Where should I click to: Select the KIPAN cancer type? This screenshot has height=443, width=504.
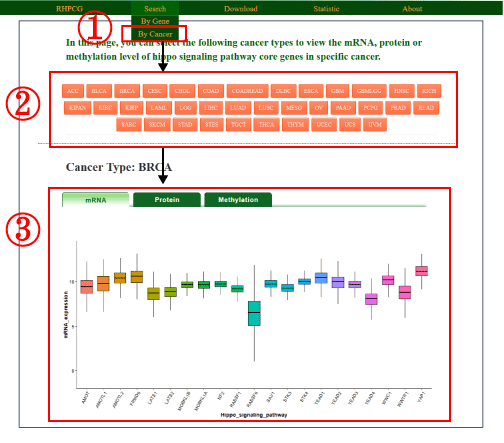tap(77, 108)
